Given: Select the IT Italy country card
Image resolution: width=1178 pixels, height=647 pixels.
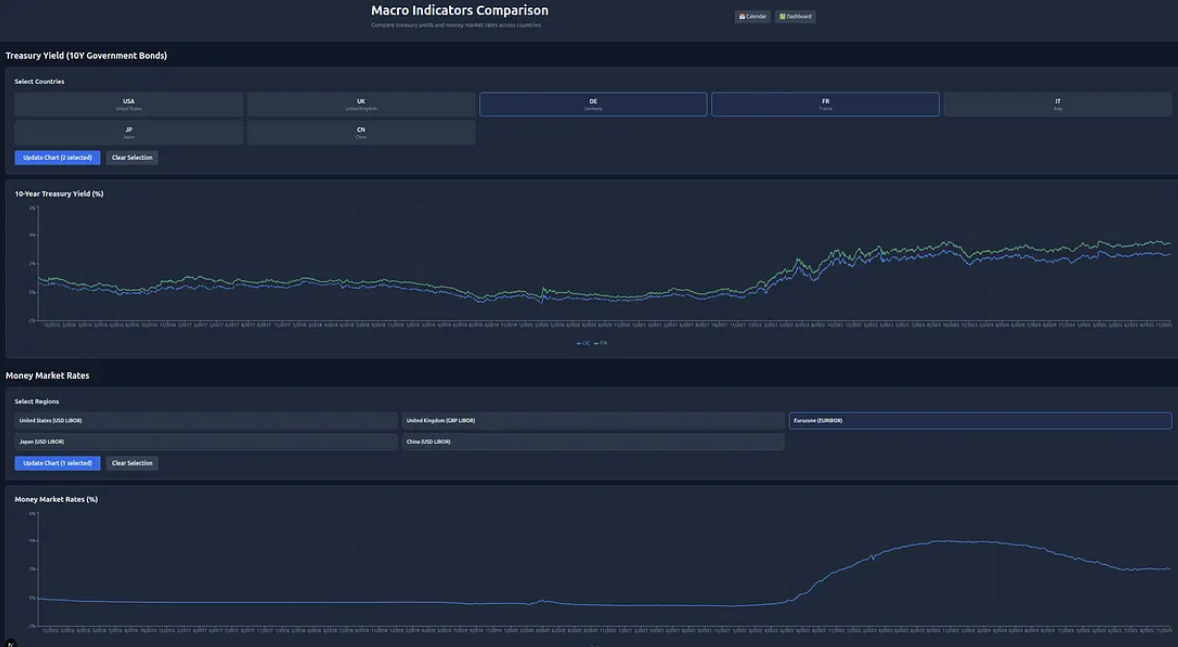Looking at the screenshot, I should pyautogui.click(x=1059, y=104).
